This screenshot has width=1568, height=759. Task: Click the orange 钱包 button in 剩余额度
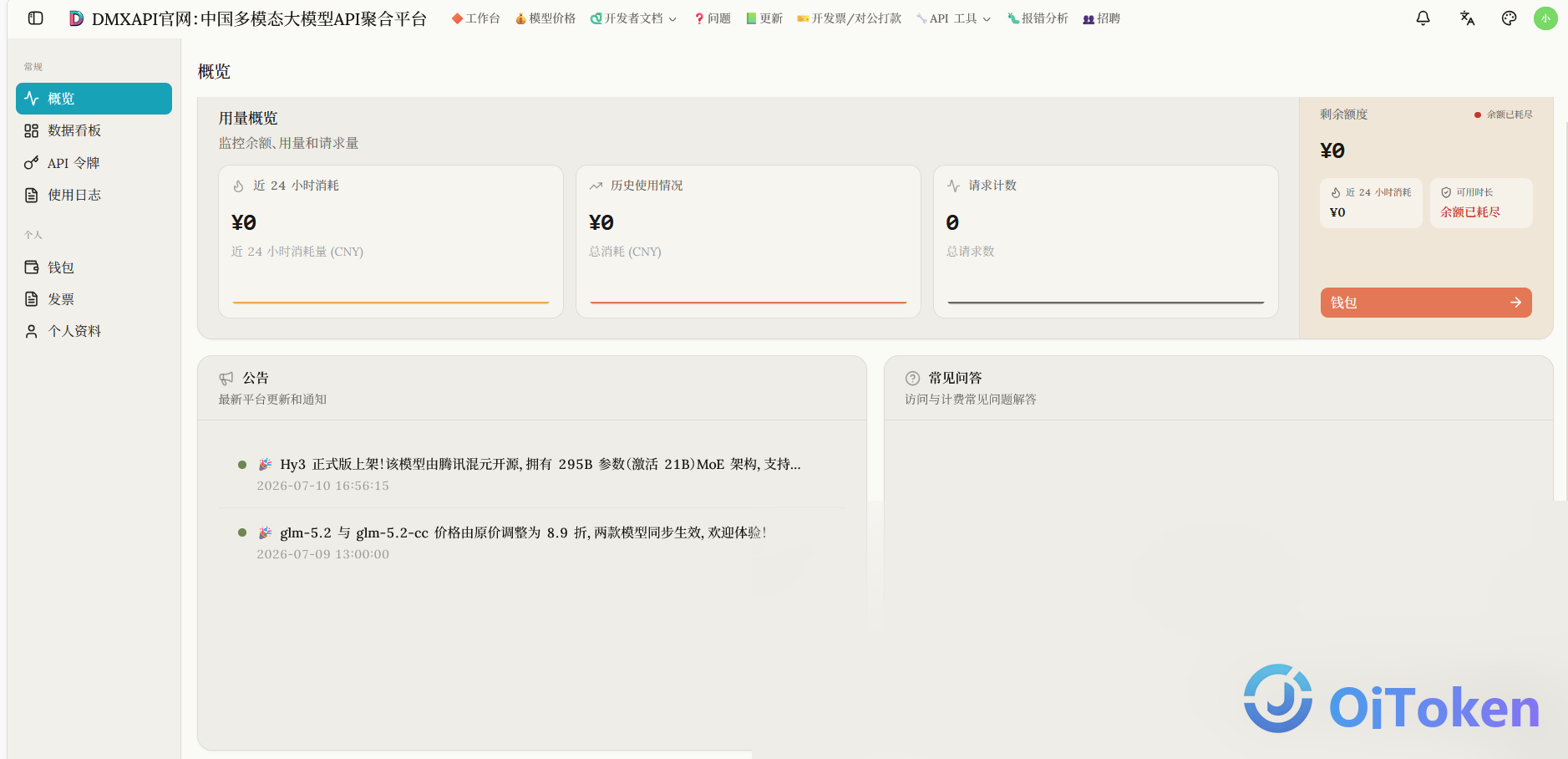point(1426,303)
